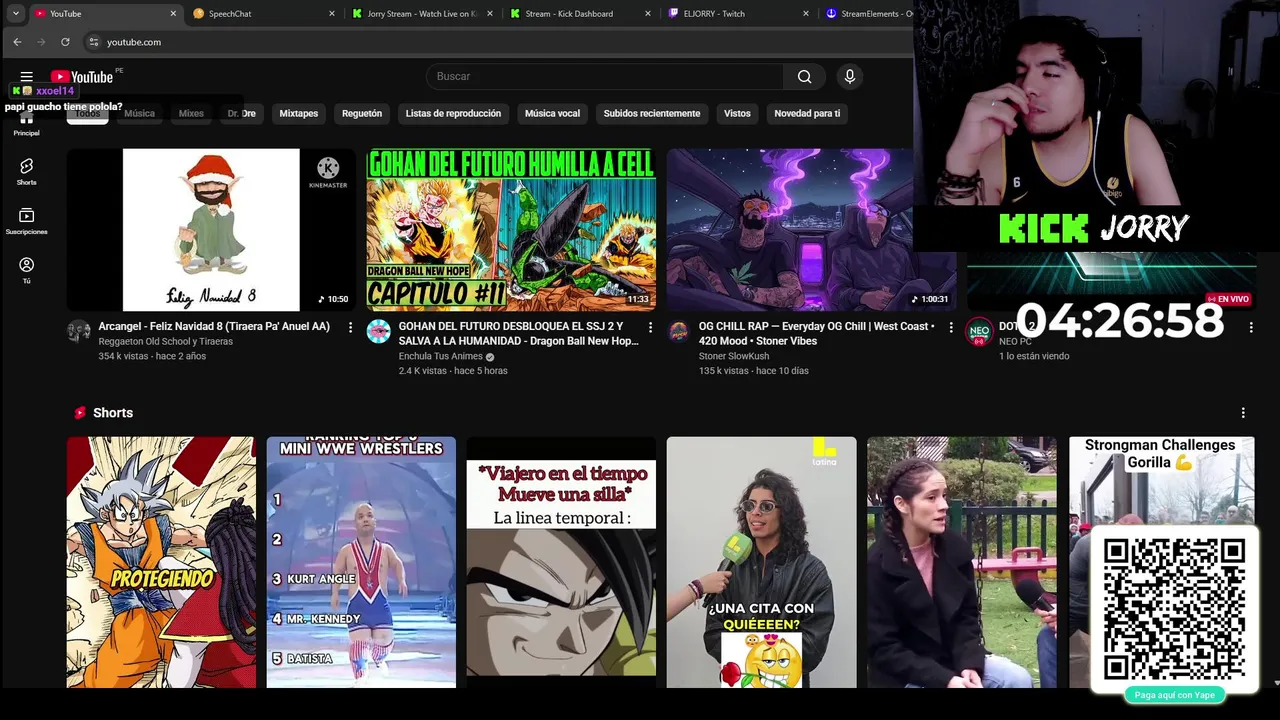The width and height of the screenshot is (1280, 720).
Task: Switch to Stream - Kick Dashboard tab
Action: pyautogui.click(x=581, y=14)
